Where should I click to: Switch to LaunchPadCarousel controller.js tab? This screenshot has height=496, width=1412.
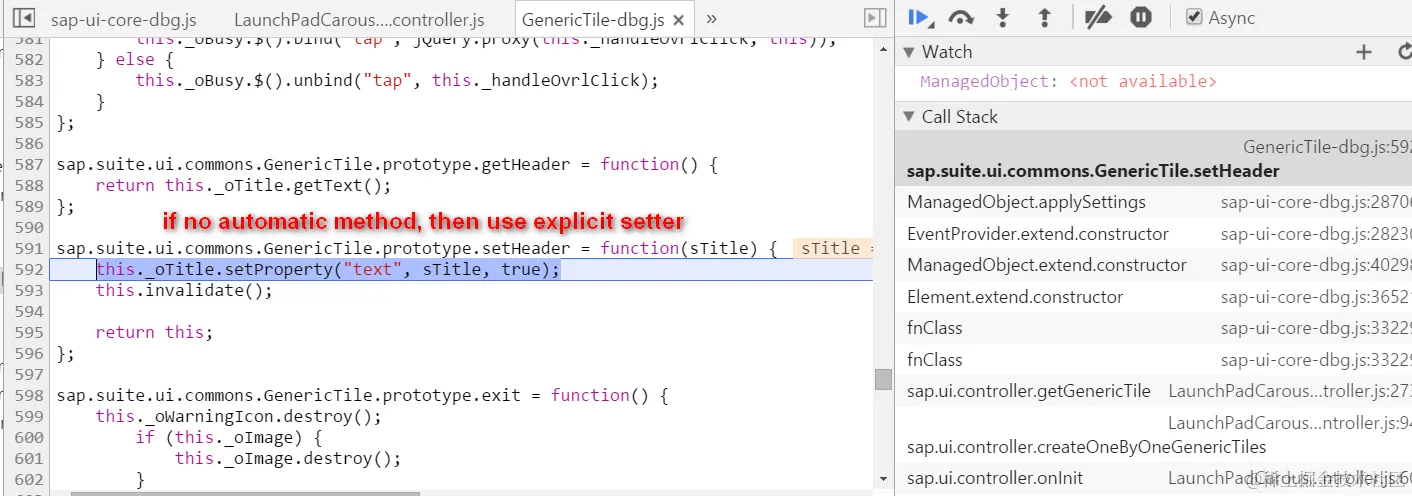359,19
